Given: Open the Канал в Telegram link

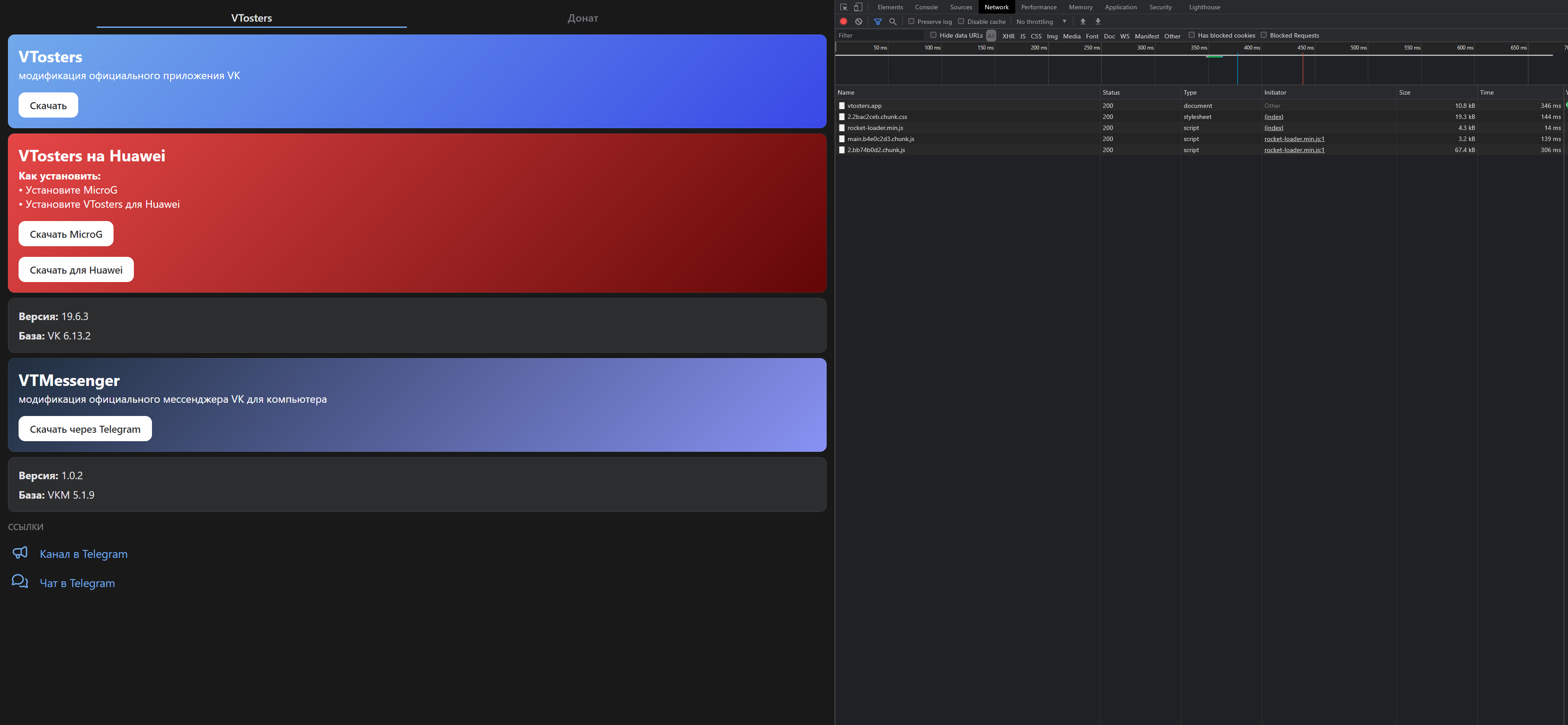Looking at the screenshot, I should pos(84,554).
